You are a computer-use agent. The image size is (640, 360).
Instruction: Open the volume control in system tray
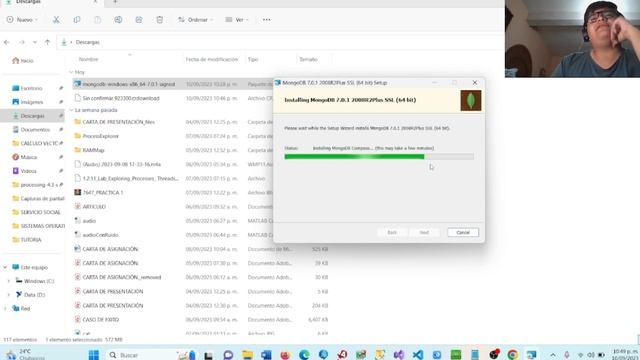tap(591, 355)
